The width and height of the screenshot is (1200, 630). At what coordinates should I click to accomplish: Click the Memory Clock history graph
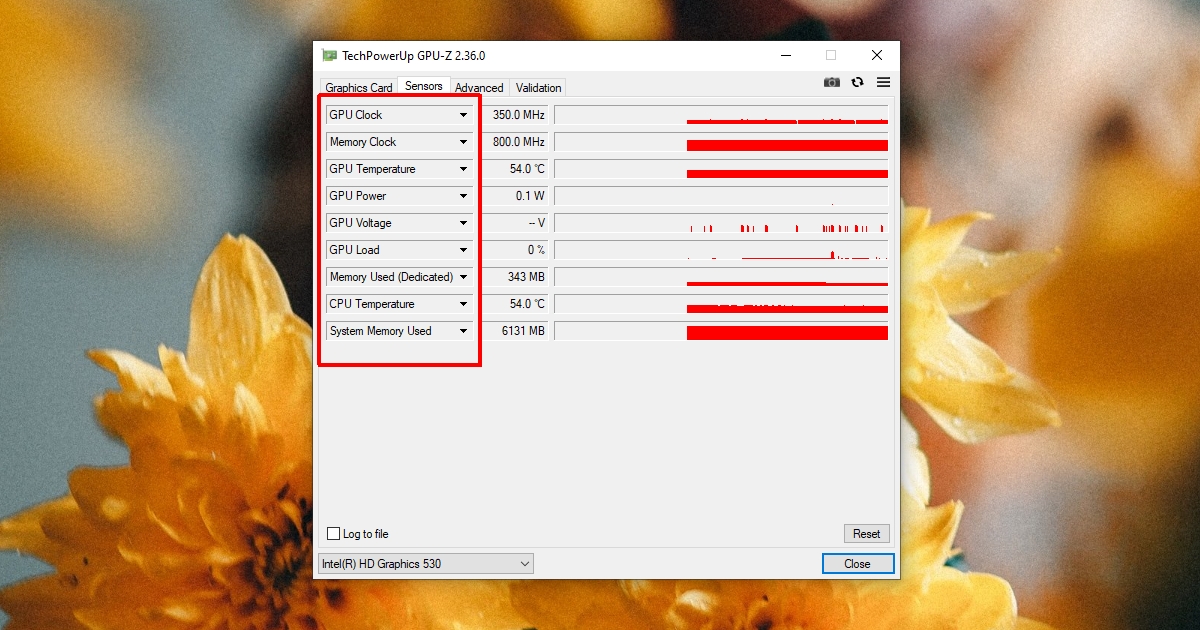tap(721, 142)
